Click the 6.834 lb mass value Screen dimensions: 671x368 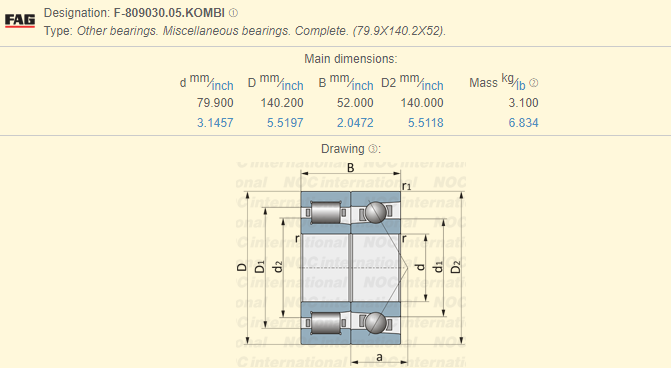[523, 123]
